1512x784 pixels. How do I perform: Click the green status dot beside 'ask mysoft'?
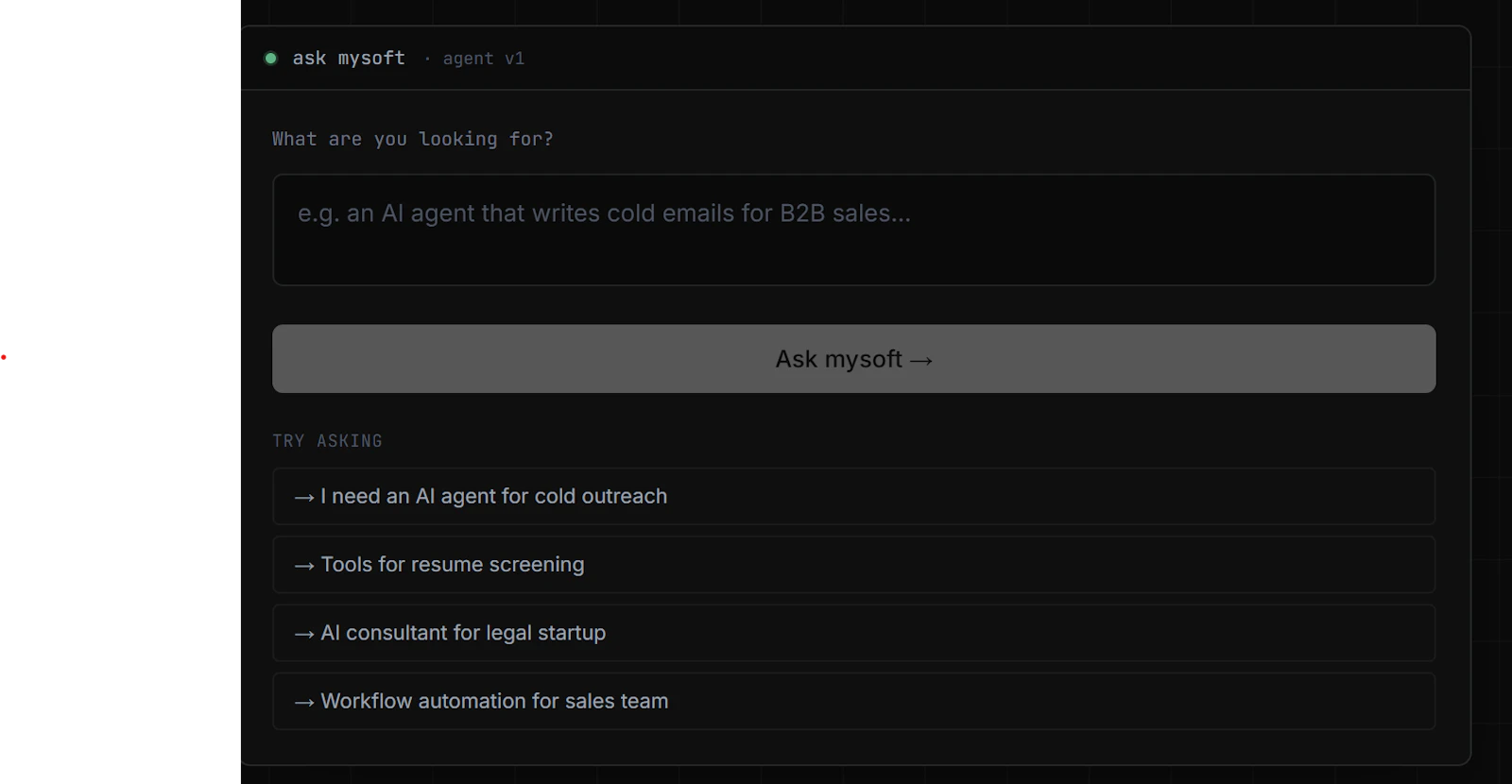point(270,59)
